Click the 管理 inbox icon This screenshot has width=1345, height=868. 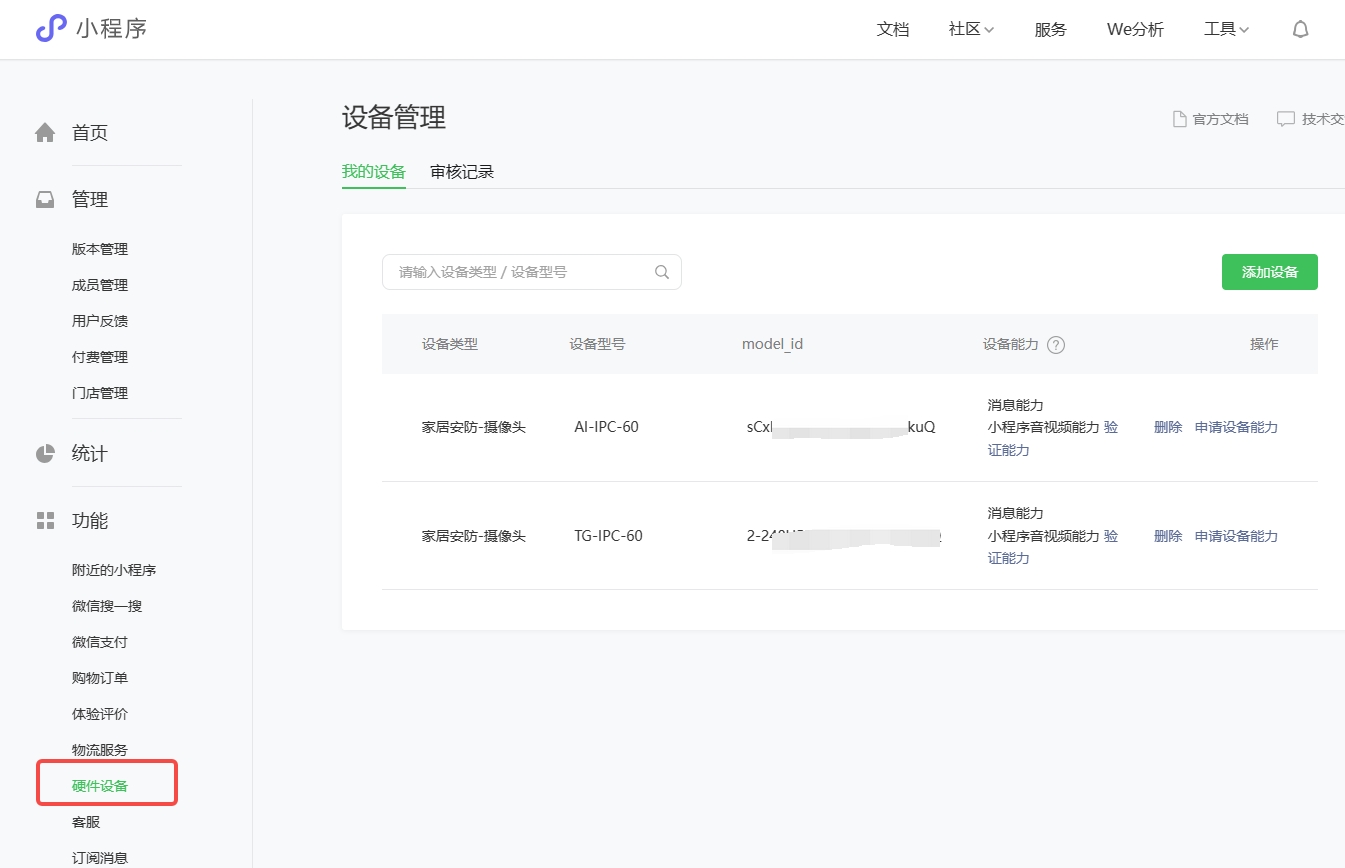(x=45, y=200)
